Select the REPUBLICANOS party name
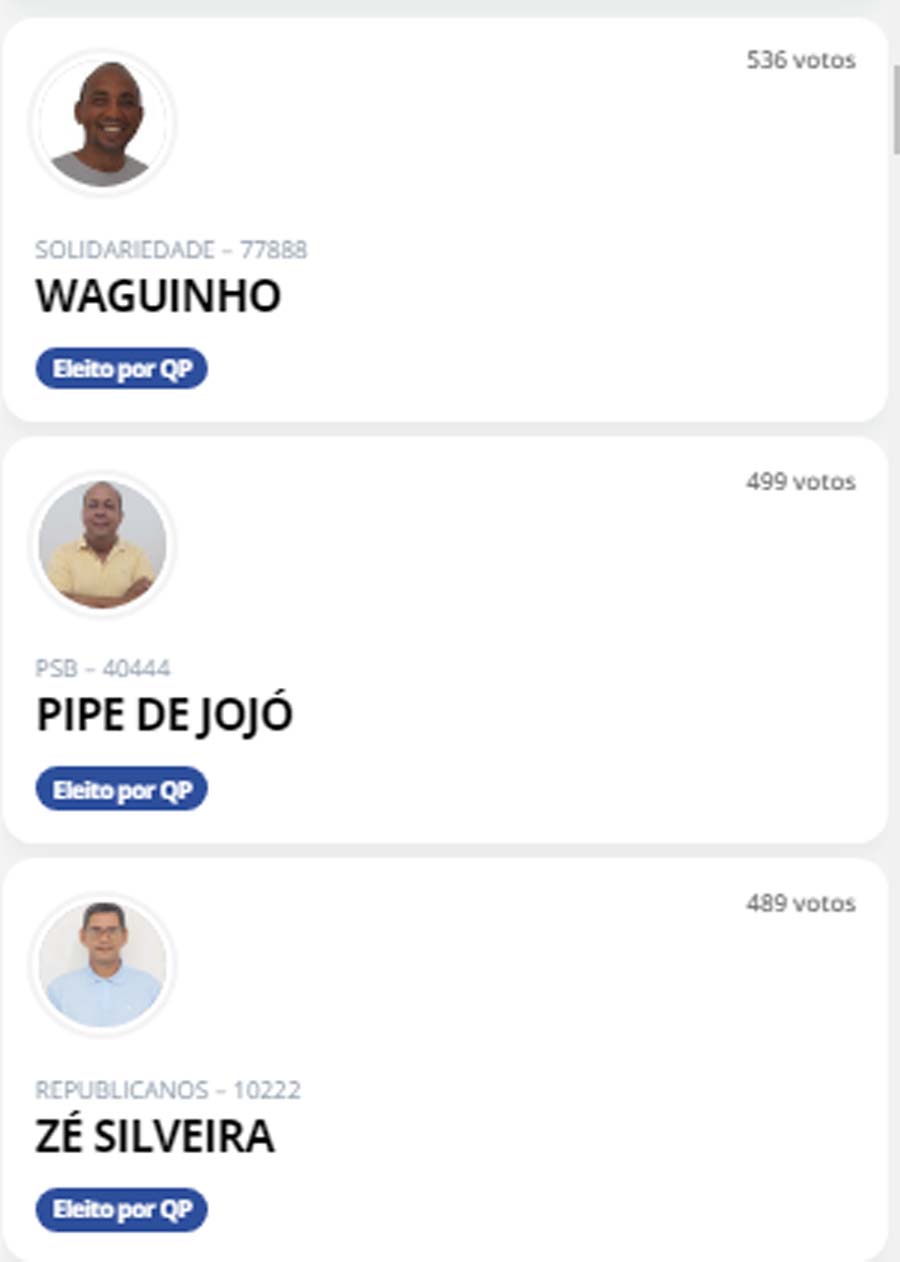 pyautogui.click(x=122, y=1090)
